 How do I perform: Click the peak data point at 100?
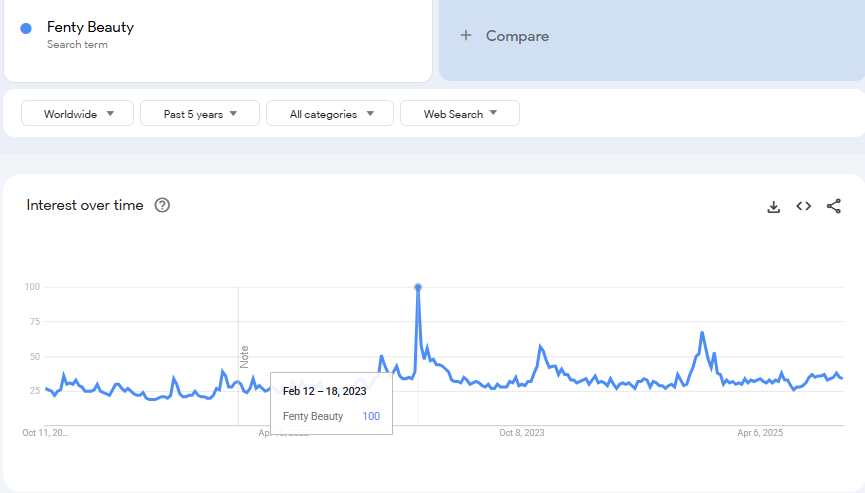click(x=418, y=288)
